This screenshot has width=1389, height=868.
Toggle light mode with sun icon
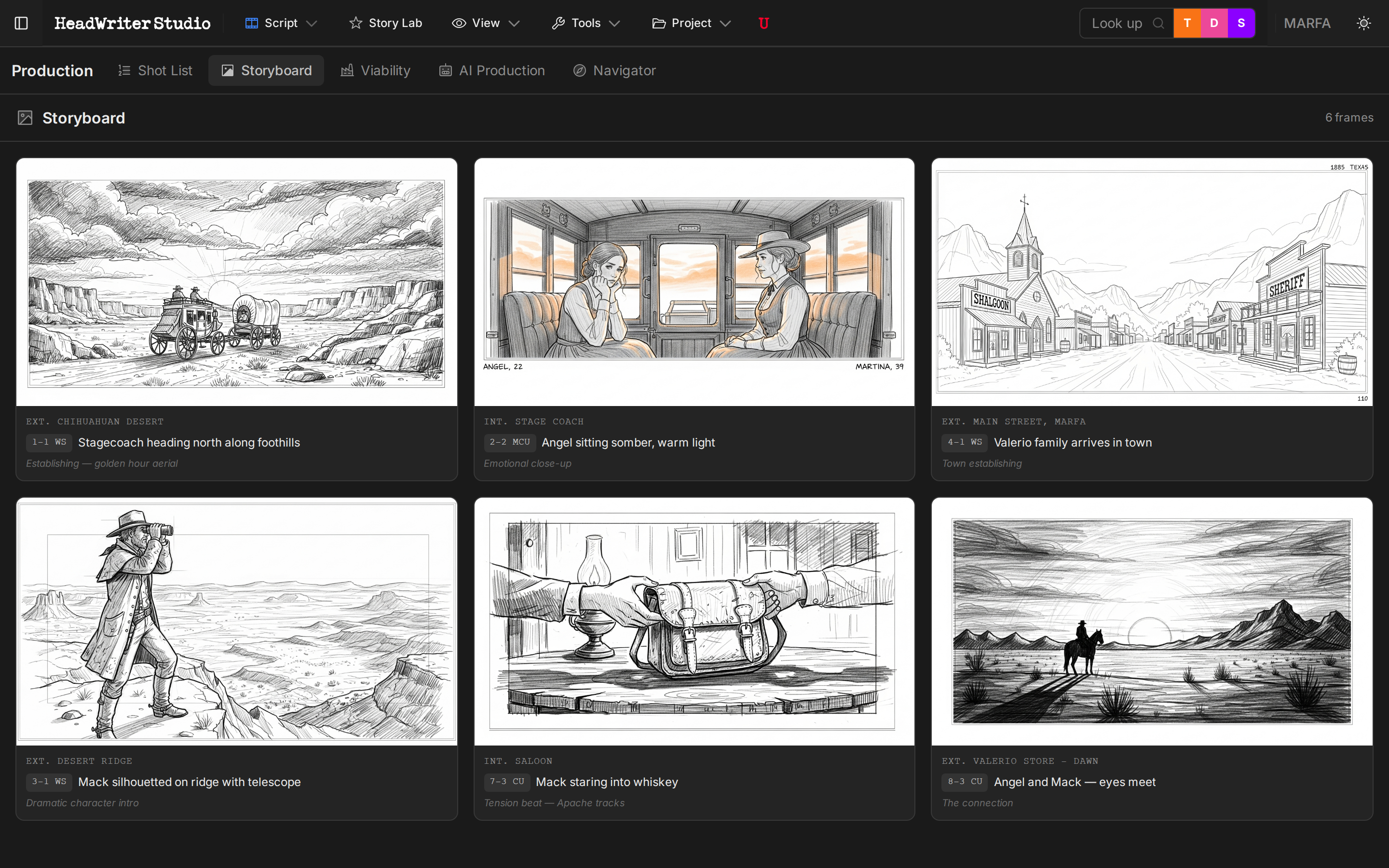point(1364,23)
